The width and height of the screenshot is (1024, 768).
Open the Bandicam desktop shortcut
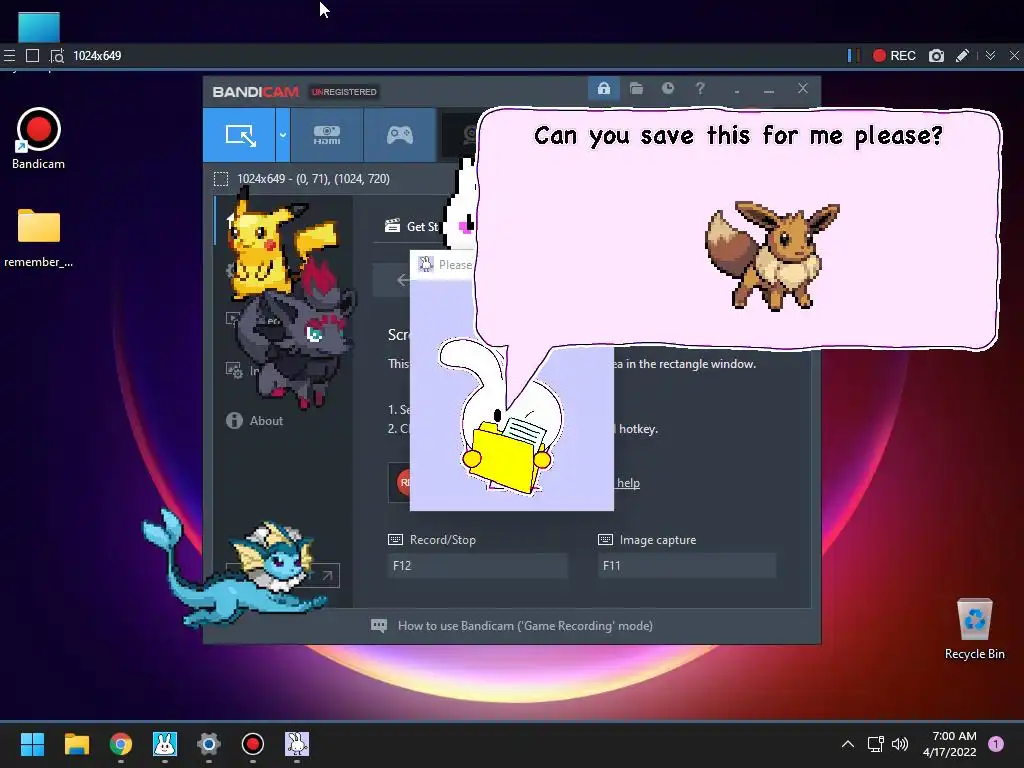point(39,139)
